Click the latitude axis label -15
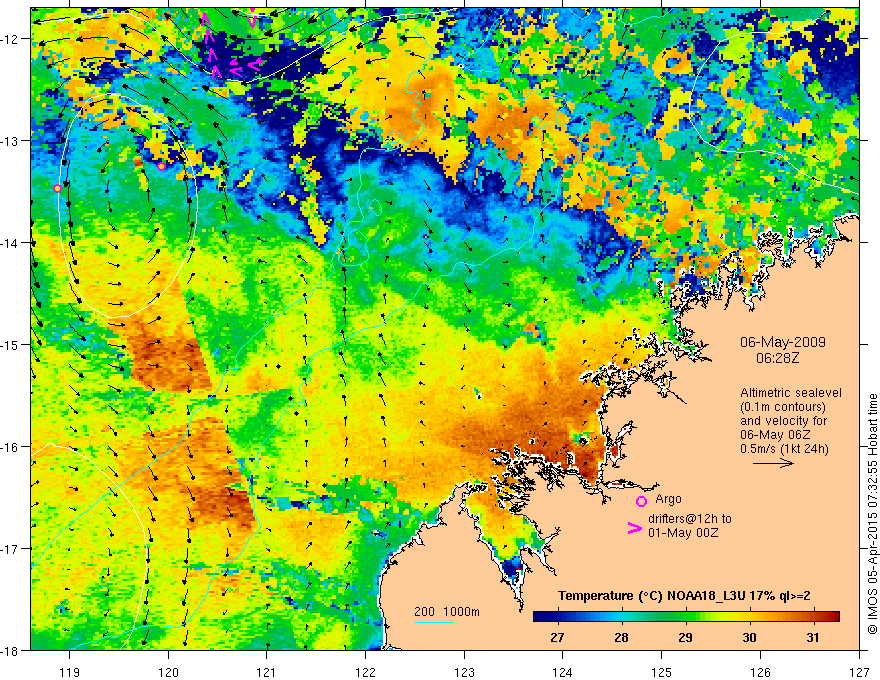The image size is (880, 680). tap(11, 344)
